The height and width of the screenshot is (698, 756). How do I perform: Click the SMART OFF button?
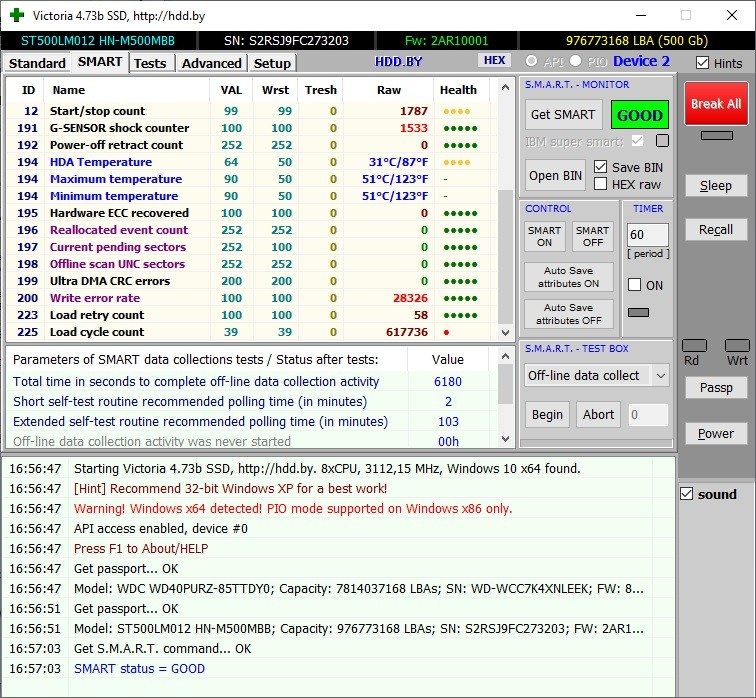click(593, 236)
